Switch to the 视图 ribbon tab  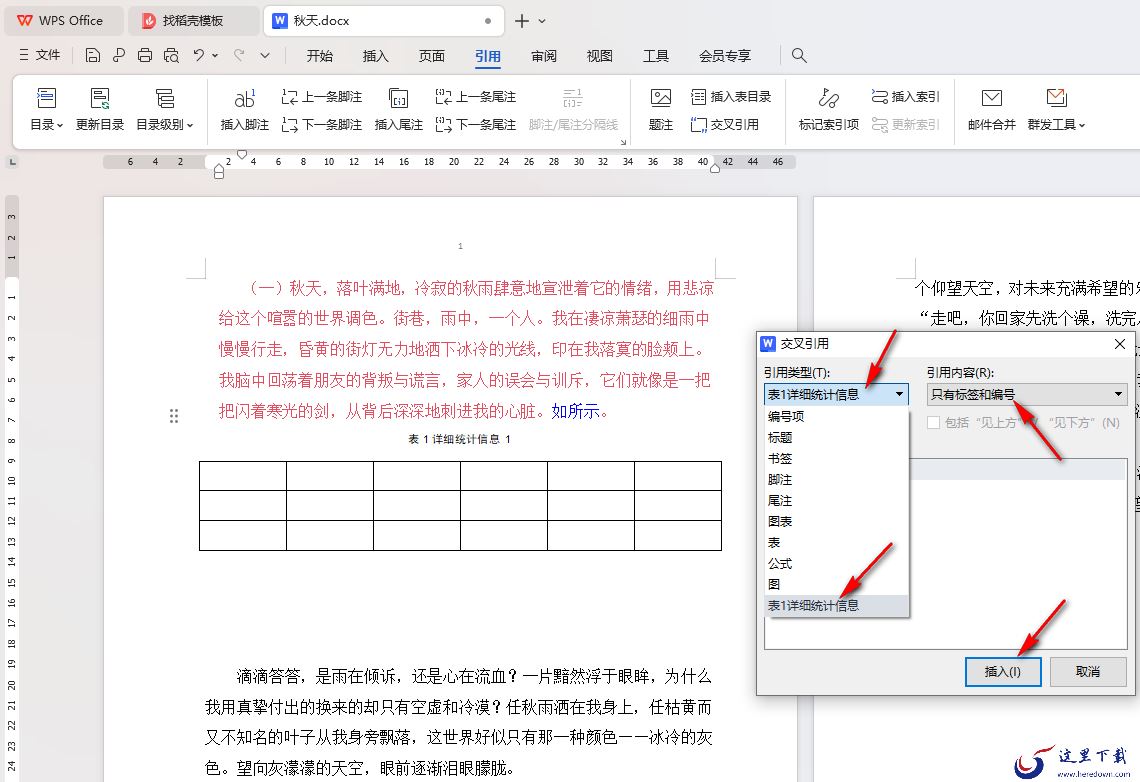(599, 56)
